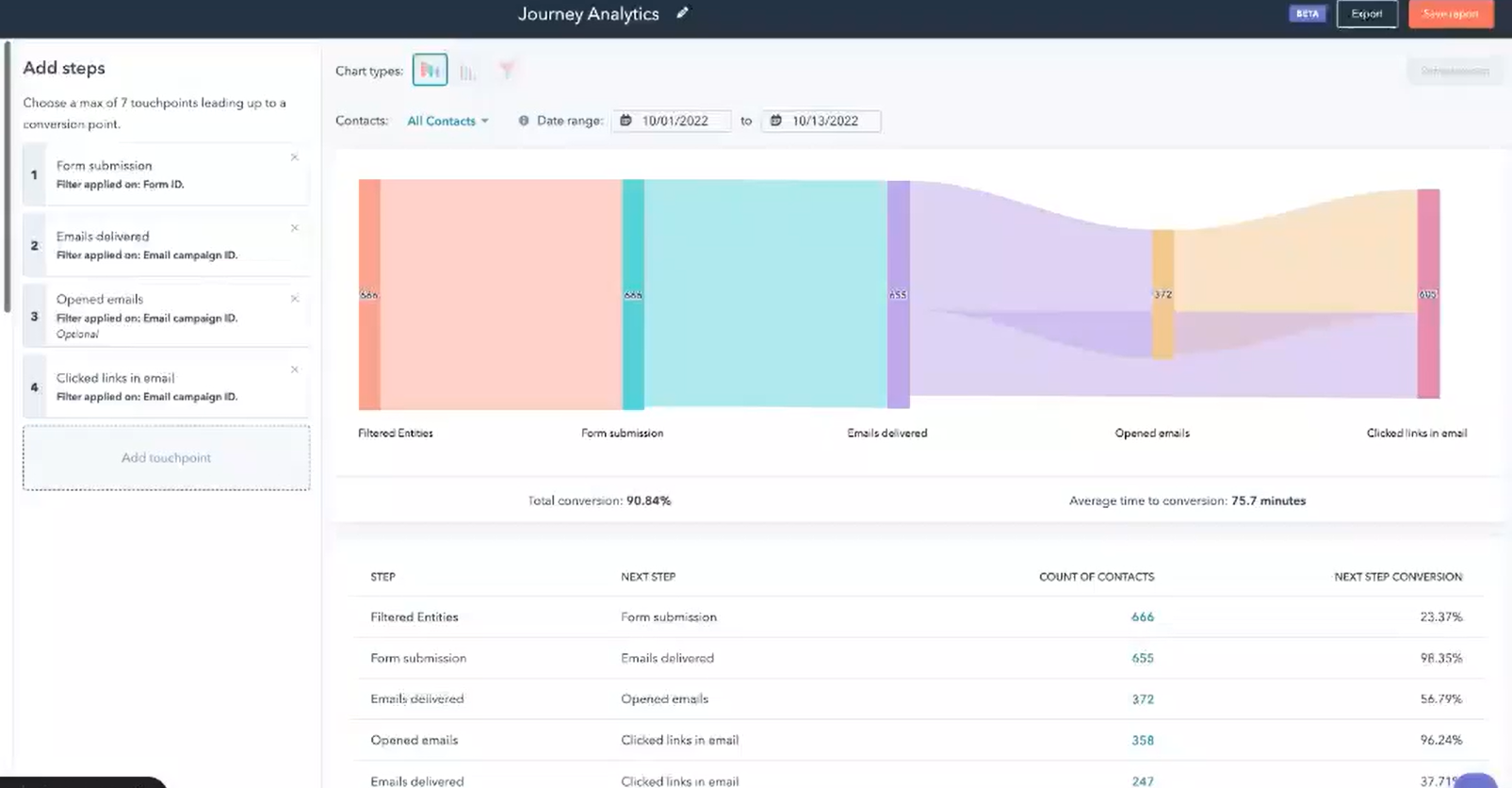This screenshot has width=1512, height=788.
Task: Open the end date picker 10/13/2022
Action: 822,121
